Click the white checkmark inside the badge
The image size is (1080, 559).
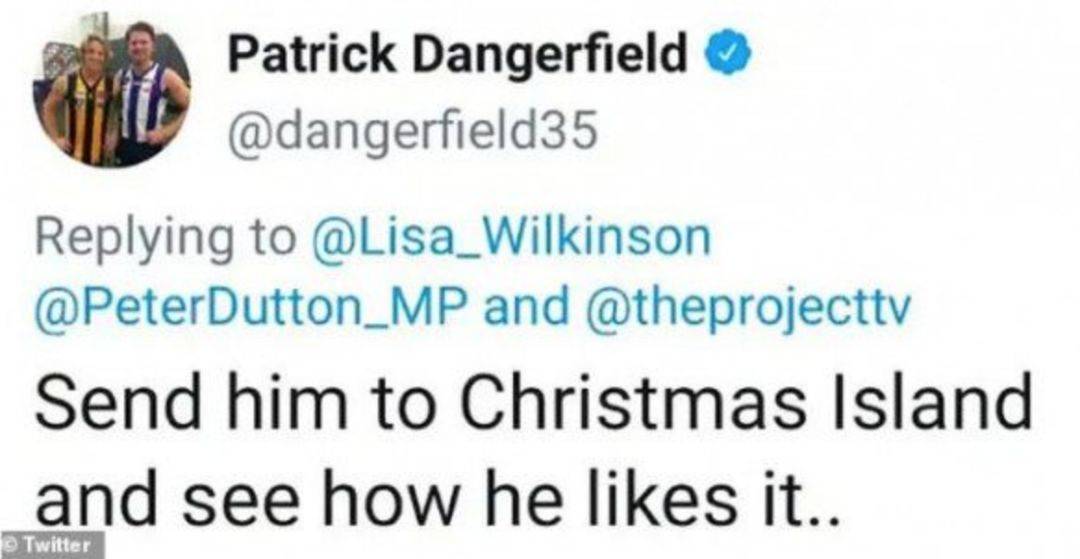click(727, 56)
